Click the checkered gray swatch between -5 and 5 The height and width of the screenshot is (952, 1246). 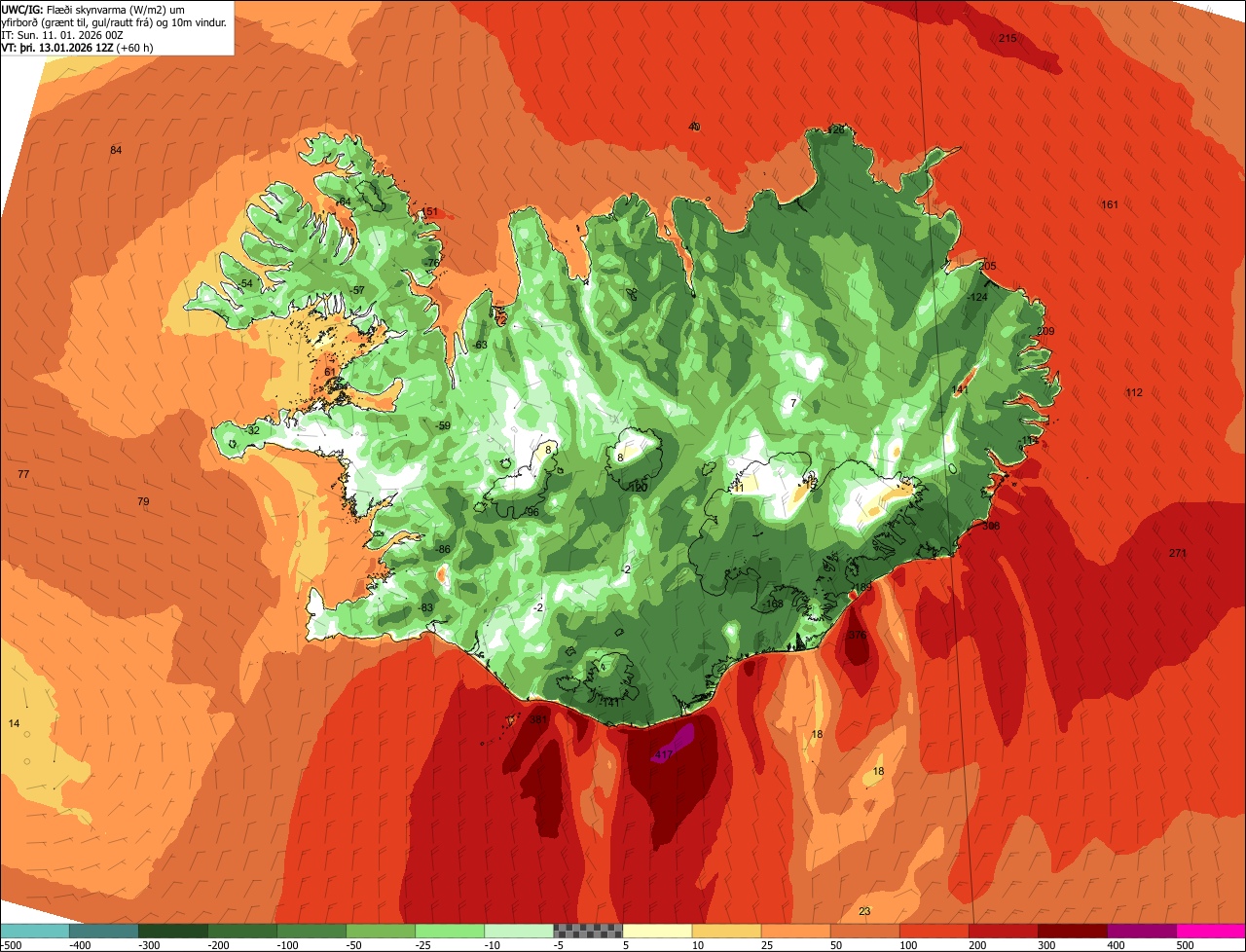588,931
